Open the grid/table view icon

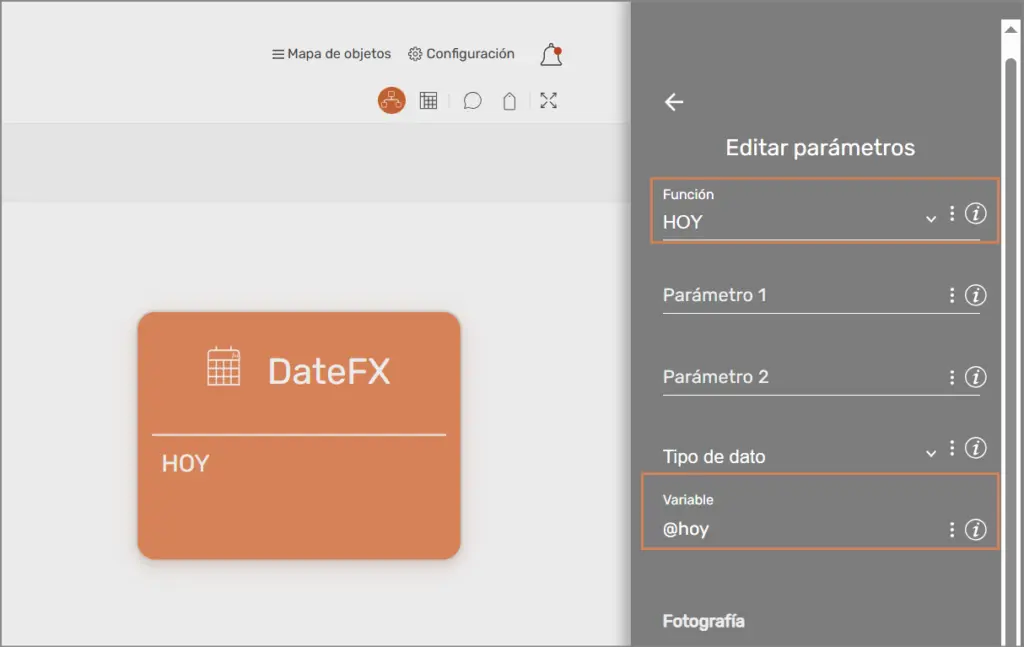[x=429, y=100]
